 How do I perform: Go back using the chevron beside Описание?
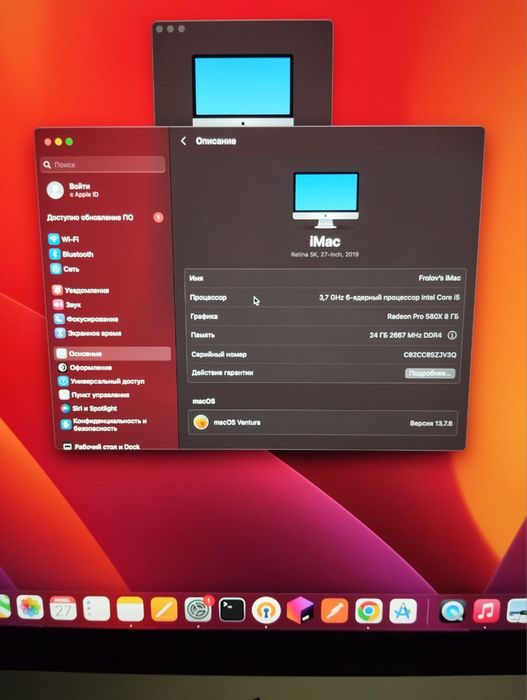pos(184,141)
